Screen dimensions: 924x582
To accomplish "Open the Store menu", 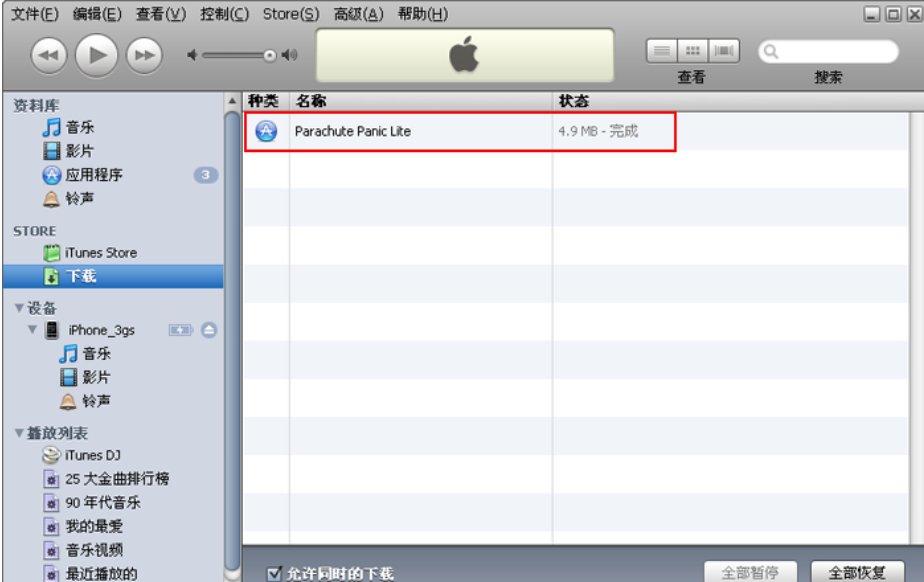I will click(291, 14).
